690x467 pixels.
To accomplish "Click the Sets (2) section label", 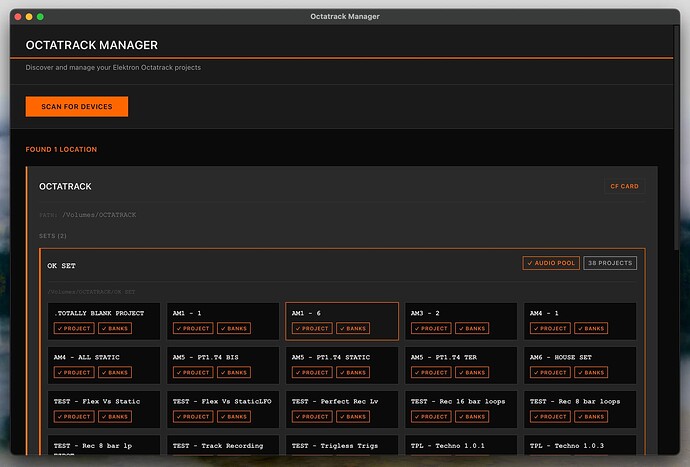I will (x=52, y=236).
